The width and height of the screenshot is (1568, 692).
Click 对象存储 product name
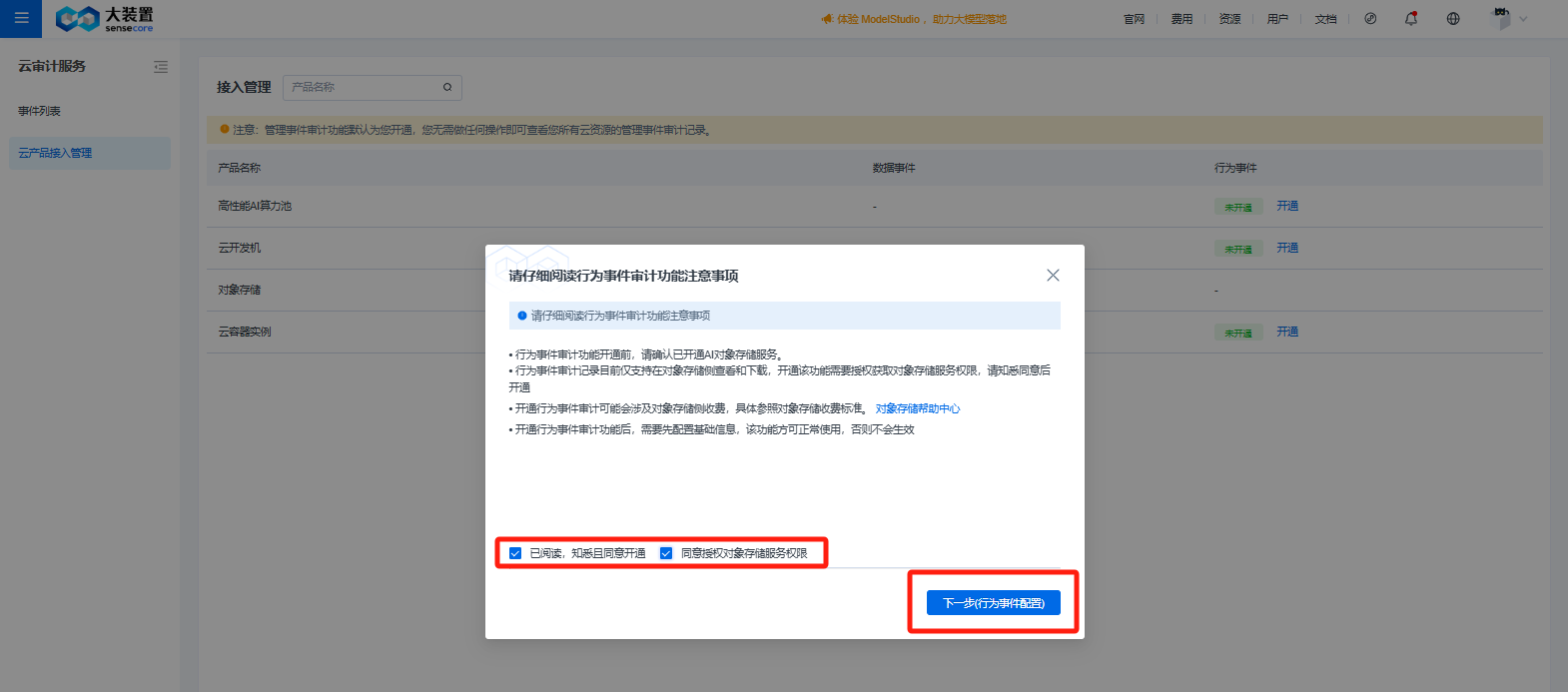pyautogui.click(x=240, y=290)
